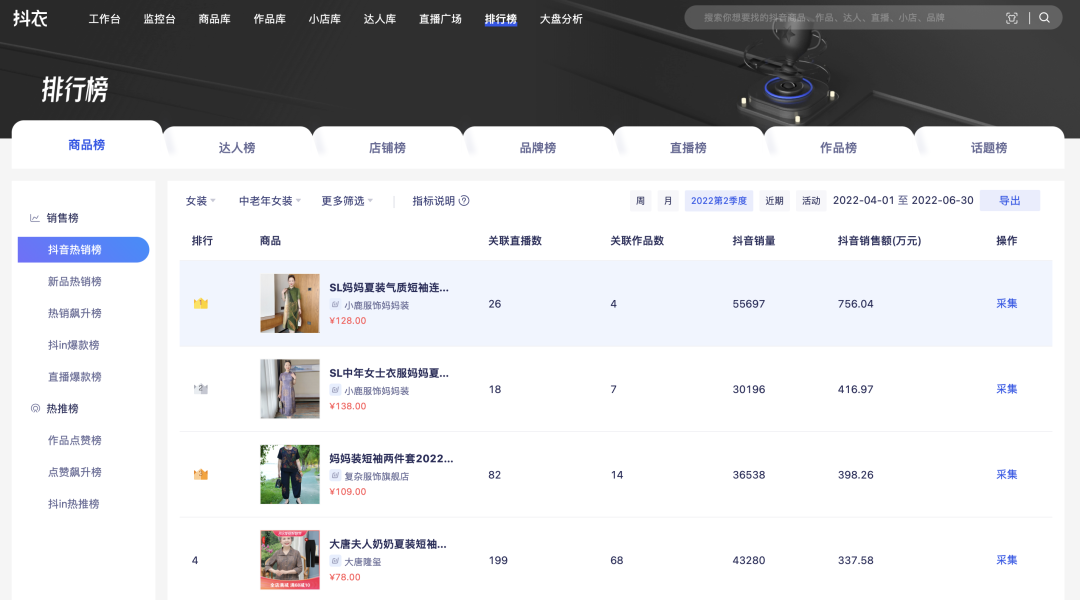Expand the 更多筛选 filter dropdown
Image resolution: width=1080 pixels, height=600 pixels.
[x=347, y=201]
